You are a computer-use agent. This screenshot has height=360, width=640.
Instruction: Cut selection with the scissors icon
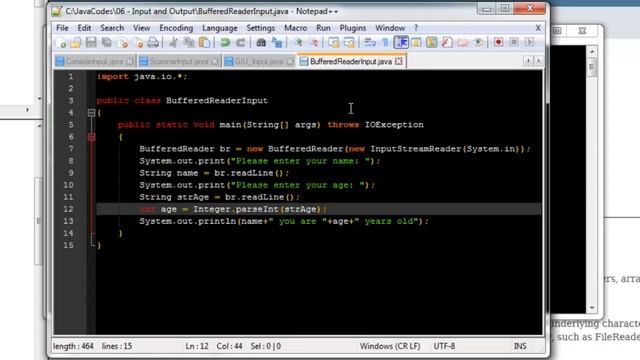coord(173,42)
